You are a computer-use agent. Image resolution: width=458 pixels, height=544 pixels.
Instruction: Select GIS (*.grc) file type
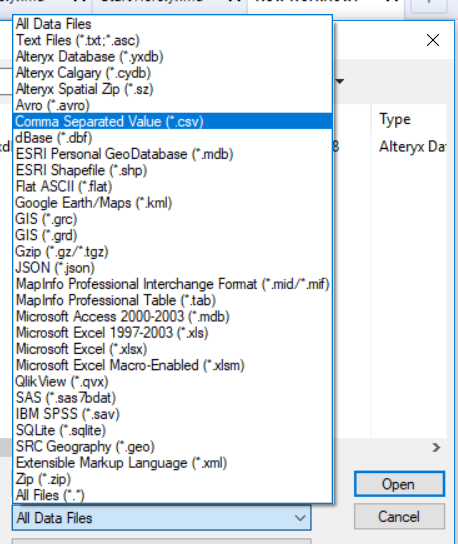[x=172, y=219]
